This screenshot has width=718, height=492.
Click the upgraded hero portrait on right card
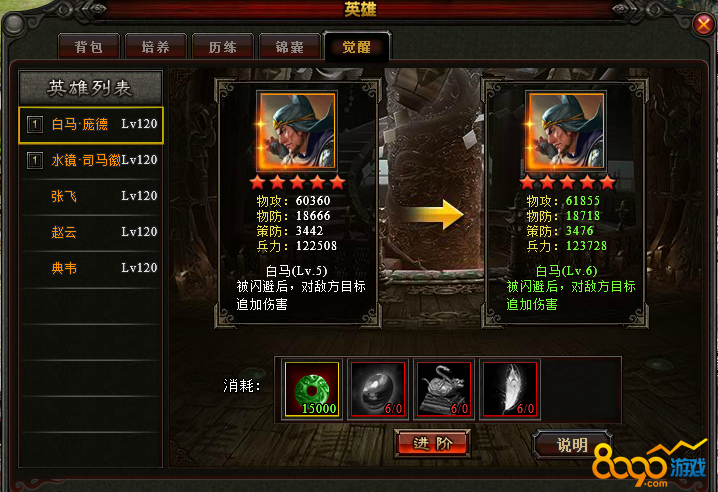point(566,131)
